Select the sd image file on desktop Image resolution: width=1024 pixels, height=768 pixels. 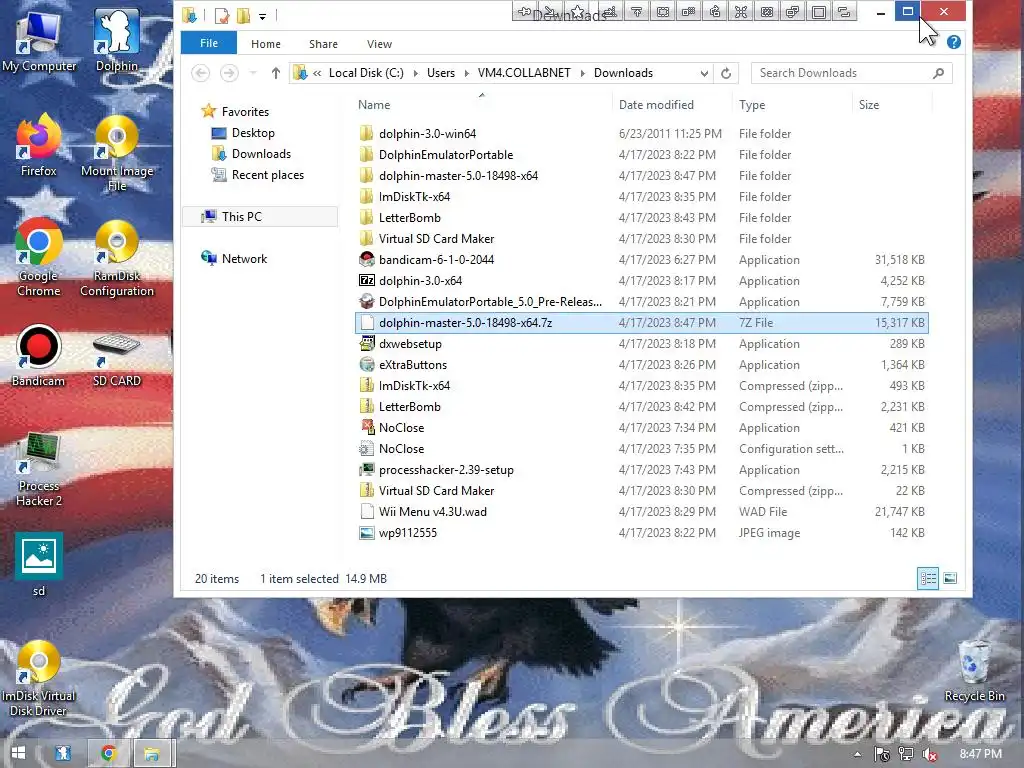click(x=39, y=565)
